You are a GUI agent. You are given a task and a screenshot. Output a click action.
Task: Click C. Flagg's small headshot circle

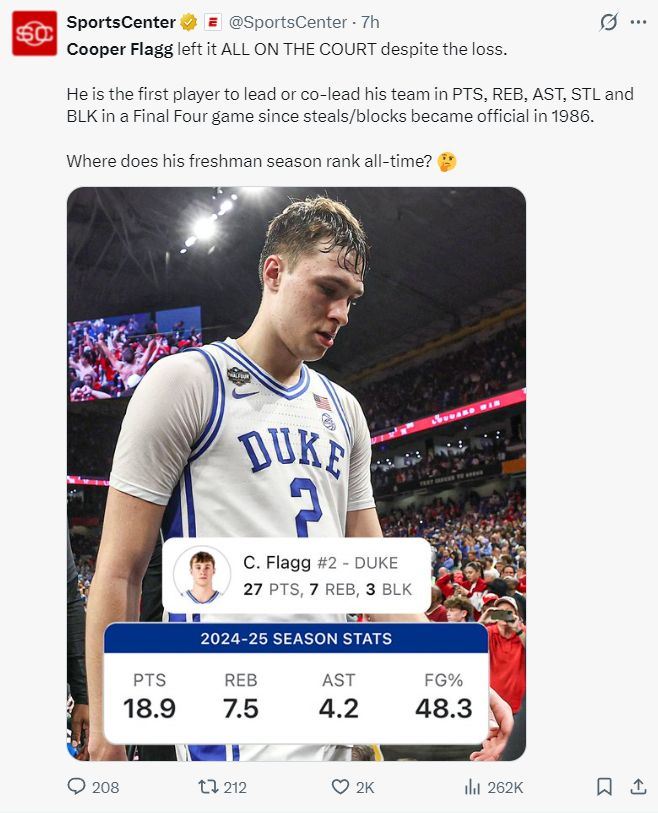(x=202, y=575)
